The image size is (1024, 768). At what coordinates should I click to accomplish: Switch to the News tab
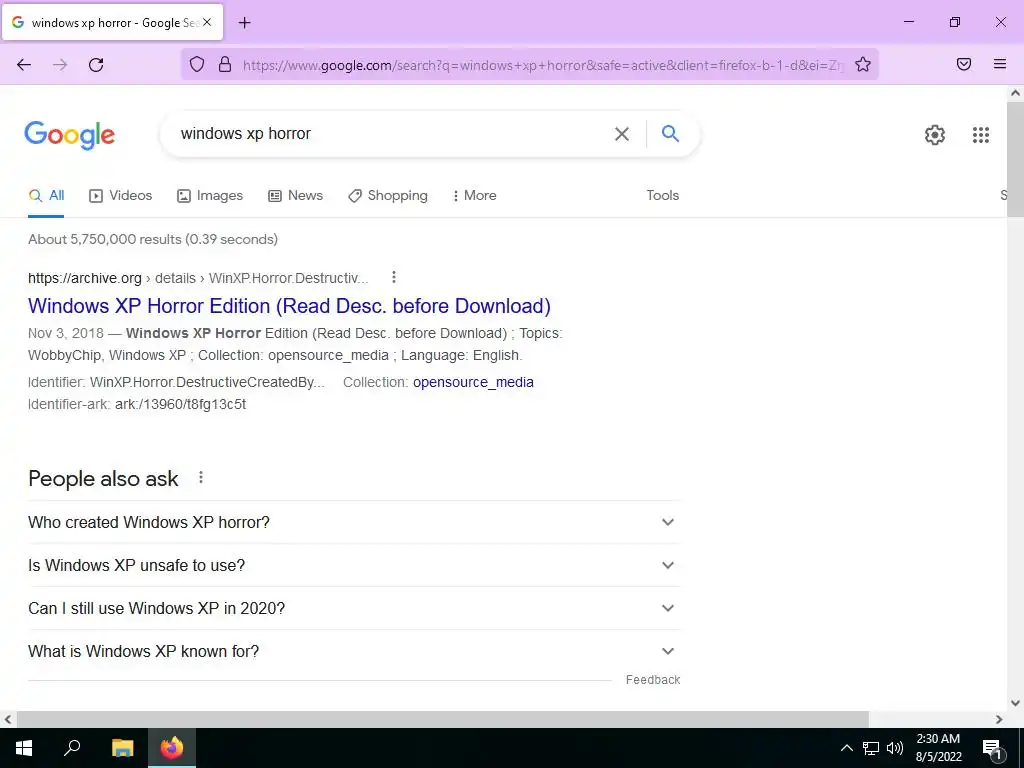click(x=296, y=195)
